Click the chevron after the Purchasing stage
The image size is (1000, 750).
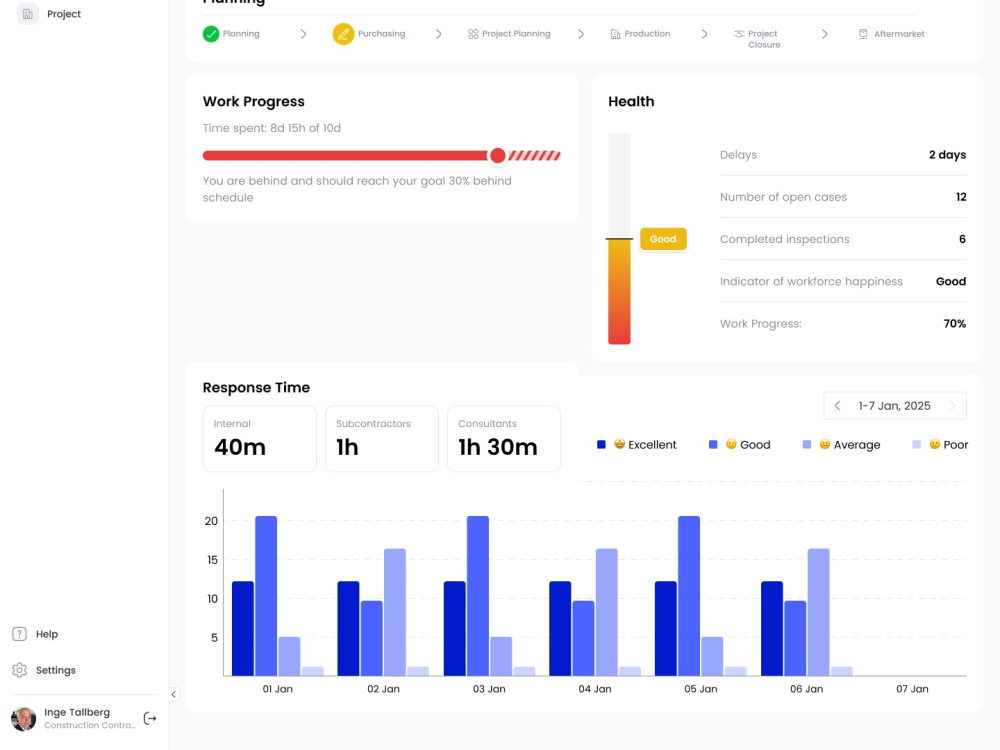click(x=438, y=34)
